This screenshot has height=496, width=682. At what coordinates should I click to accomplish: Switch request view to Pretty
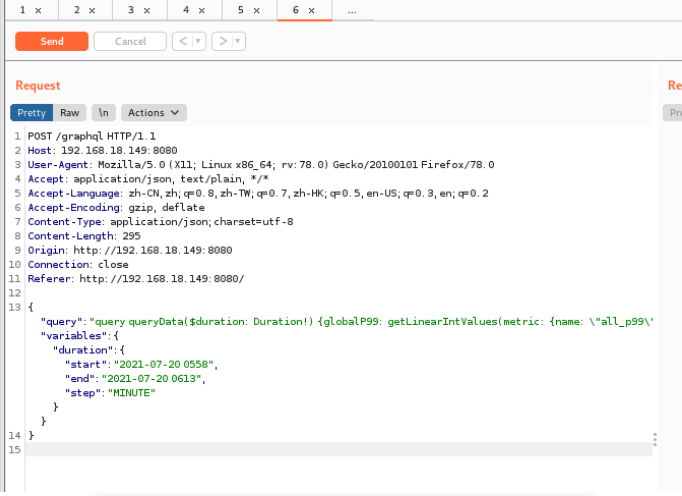point(32,113)
